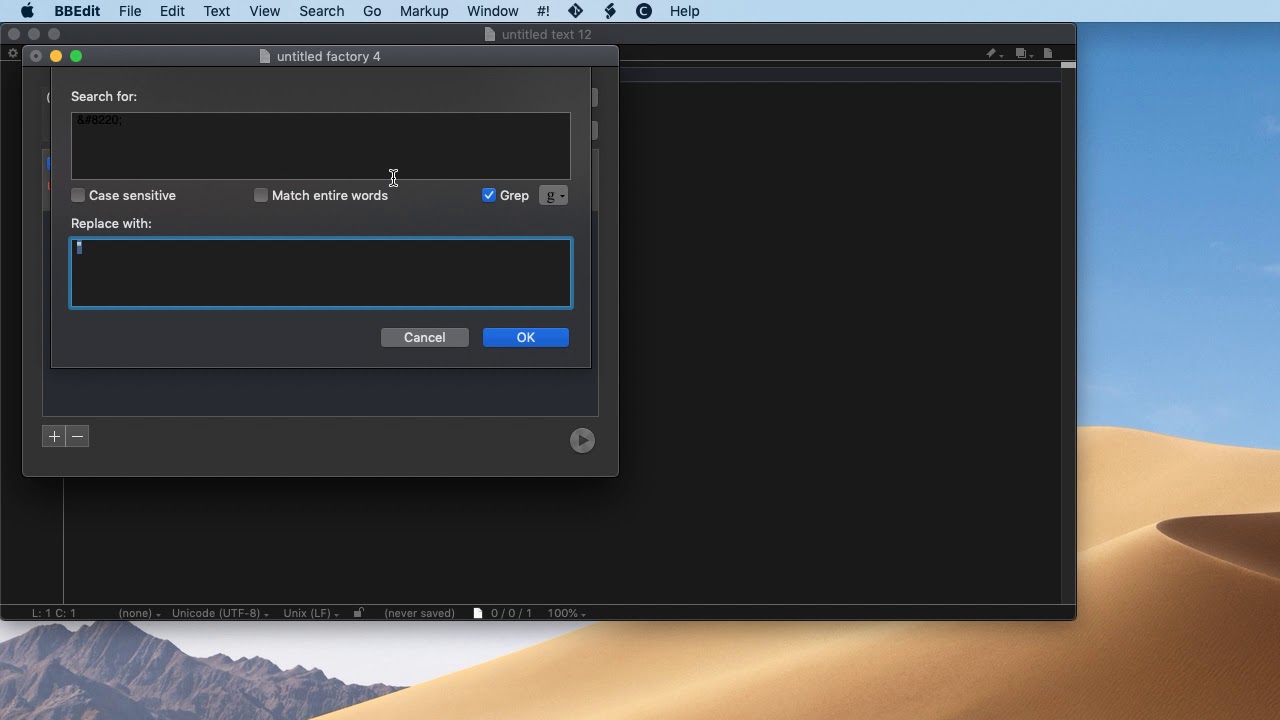The image size is (1280, 720).
Task: Click untitled text 12 title document icon
Action: (x=490, y=34)
